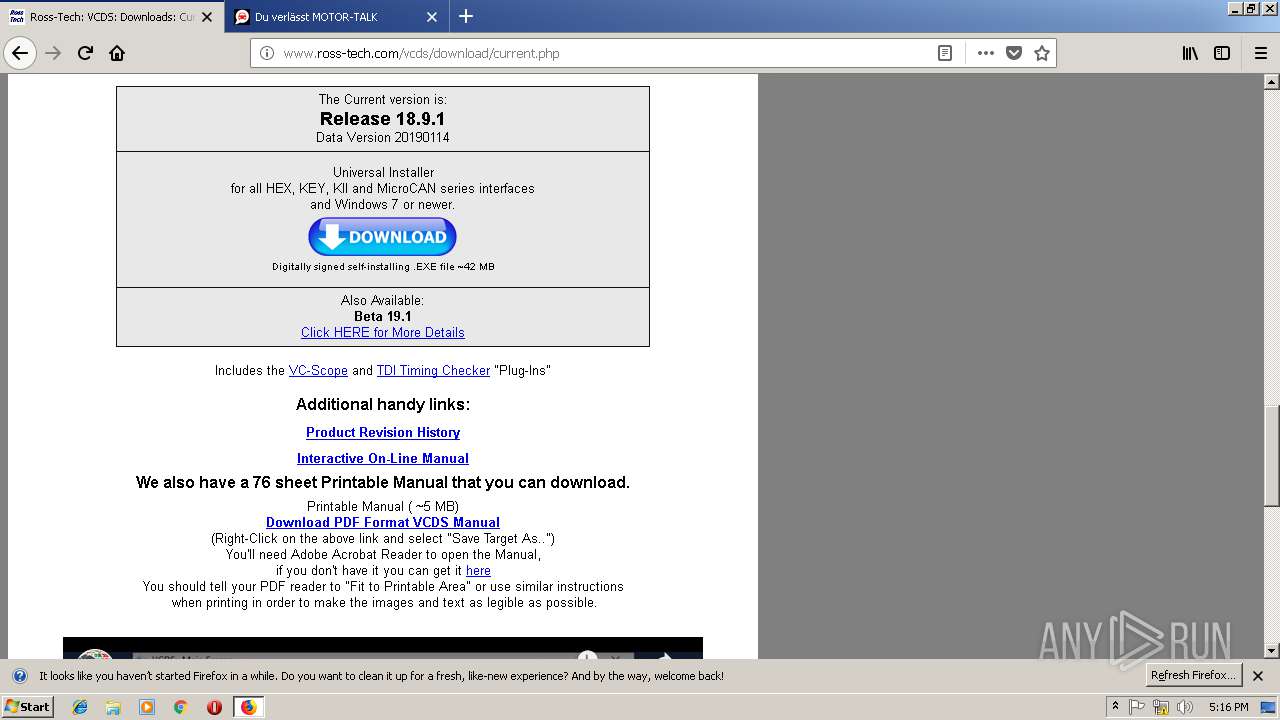This screenshot has width=1280, height=720.
Task: Close the Du verlässt MOTOR-TALK tab
Action: [x=432, y=17]
